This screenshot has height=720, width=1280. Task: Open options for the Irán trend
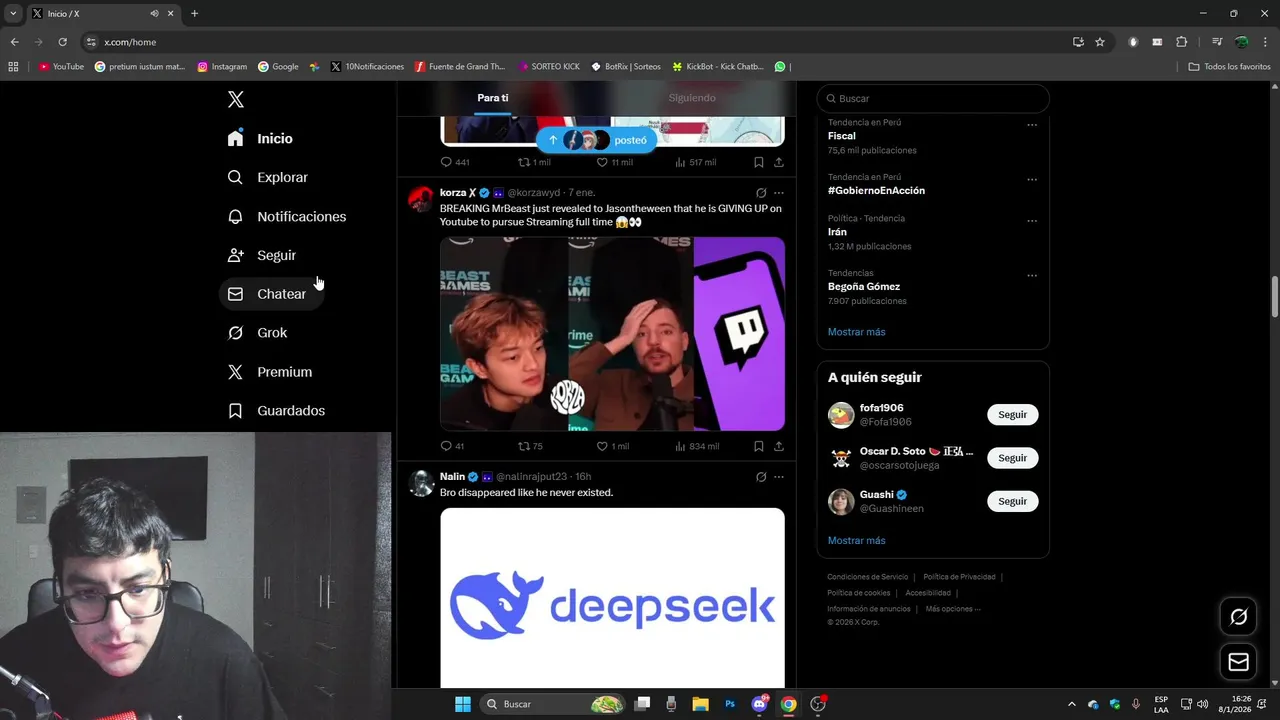coord(1032,221)
